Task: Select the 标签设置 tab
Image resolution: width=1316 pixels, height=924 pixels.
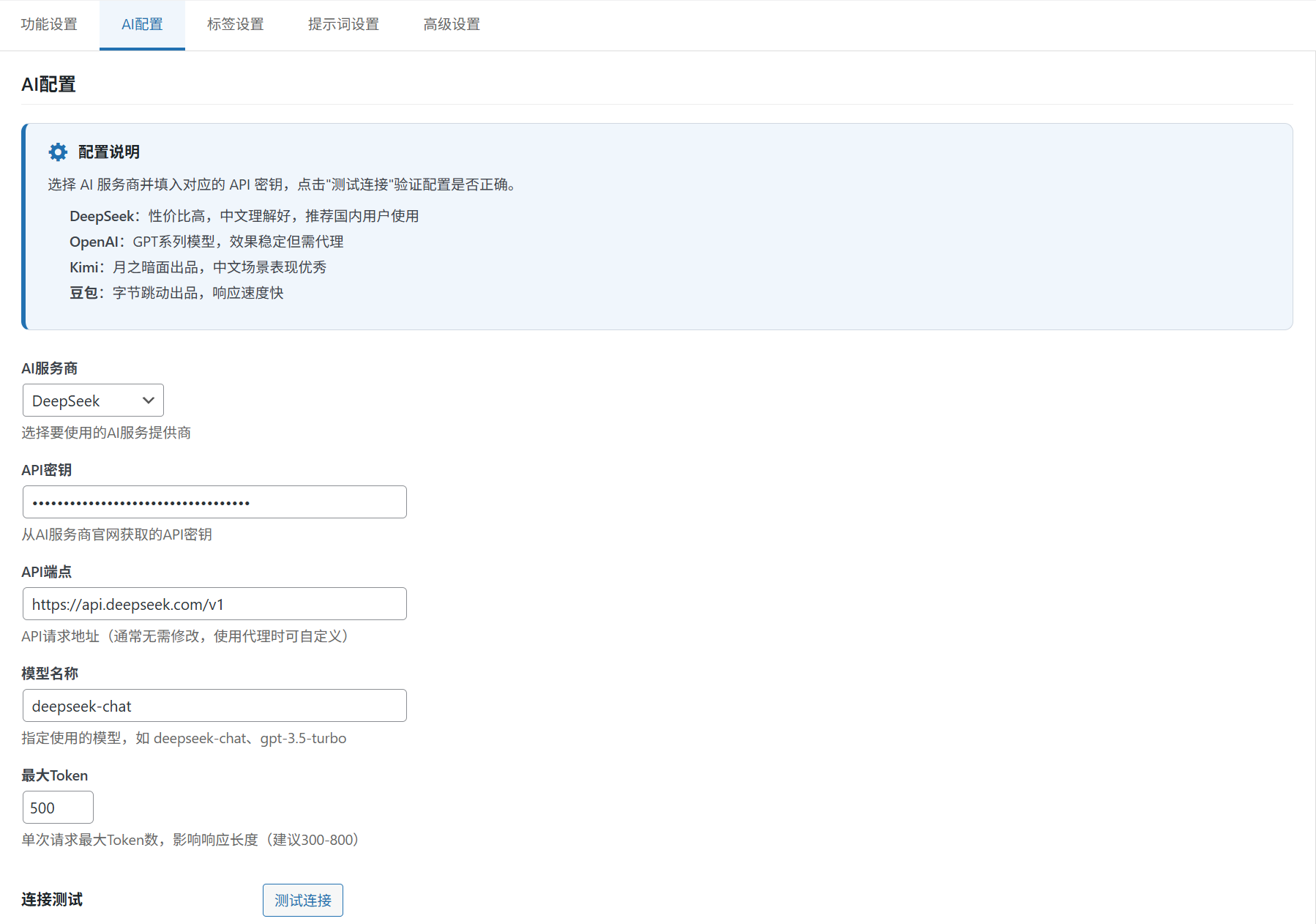Action: pos(235,24)
